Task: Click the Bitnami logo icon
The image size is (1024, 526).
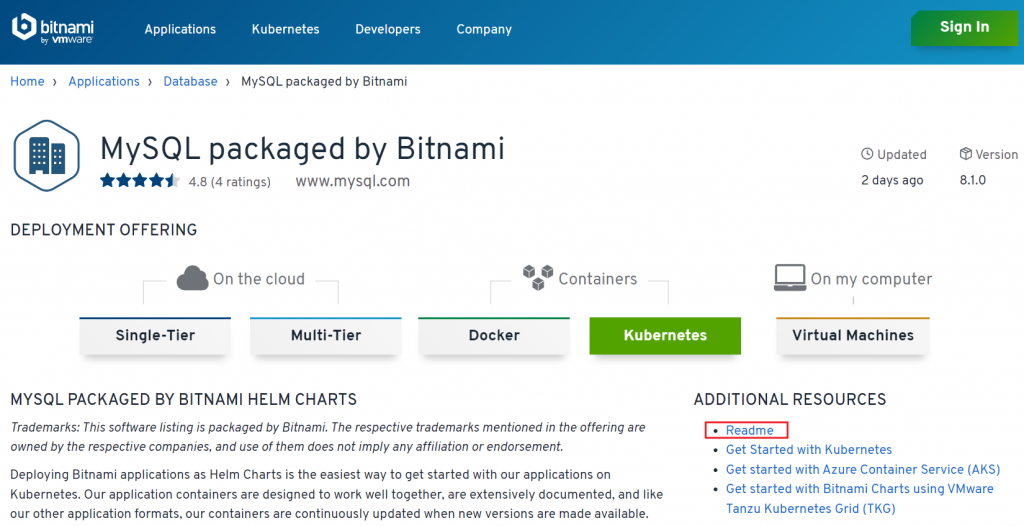Action: coord(24,27)
